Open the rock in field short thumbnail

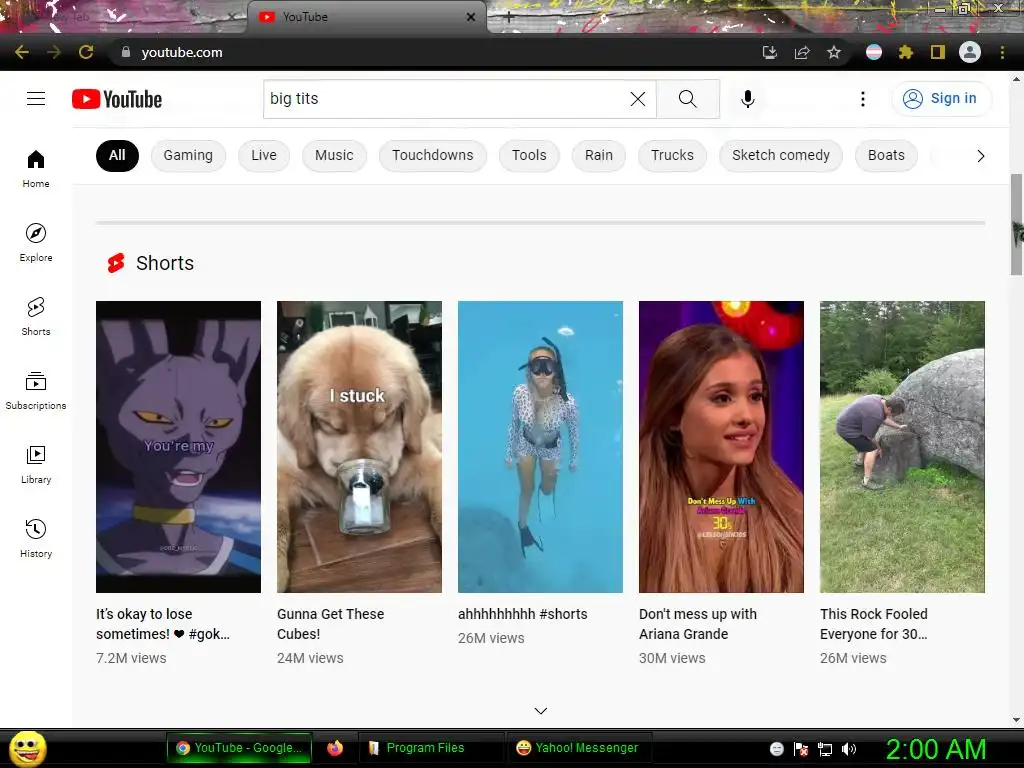coord(903,447)
